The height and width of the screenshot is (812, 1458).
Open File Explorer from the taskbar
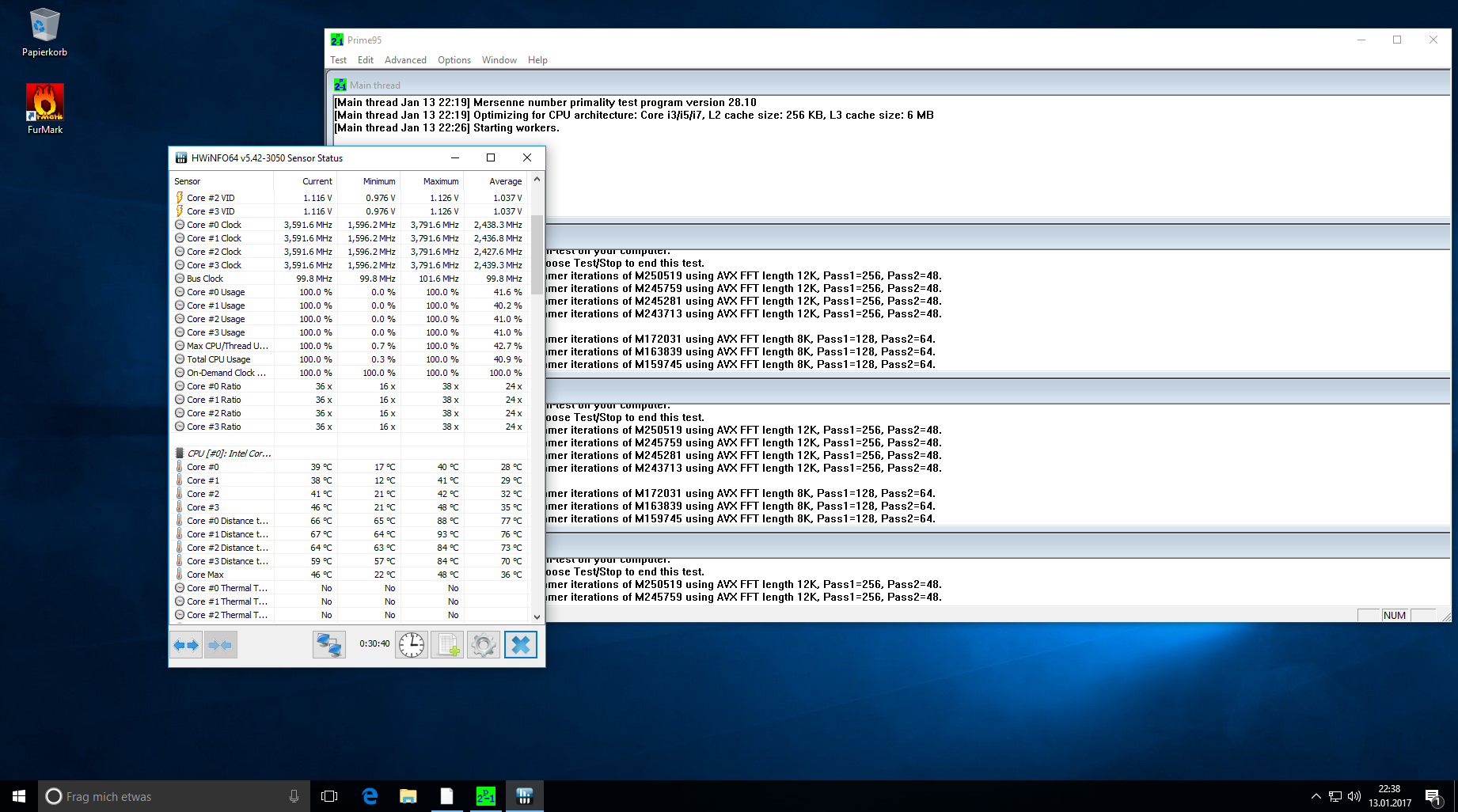(408, 796)
